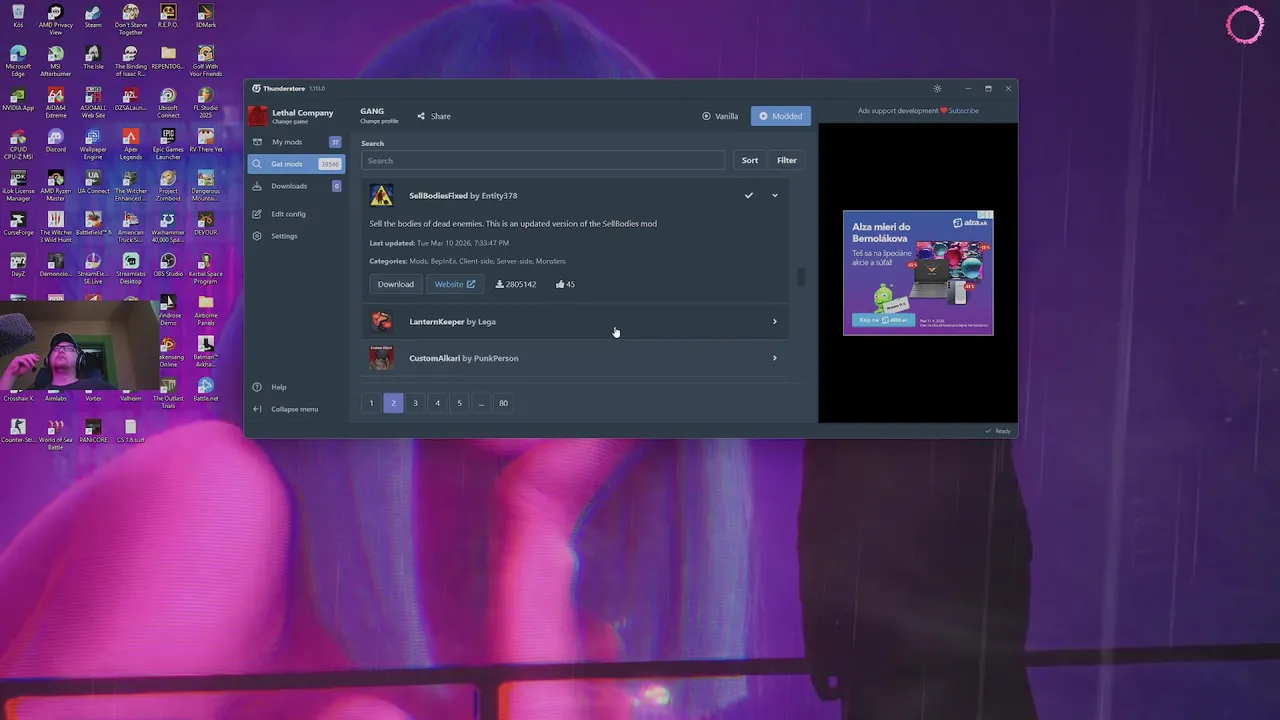Expand the CustomAlkari mod entry
This screenshot has height=720, width=1280.
point(775,358)
